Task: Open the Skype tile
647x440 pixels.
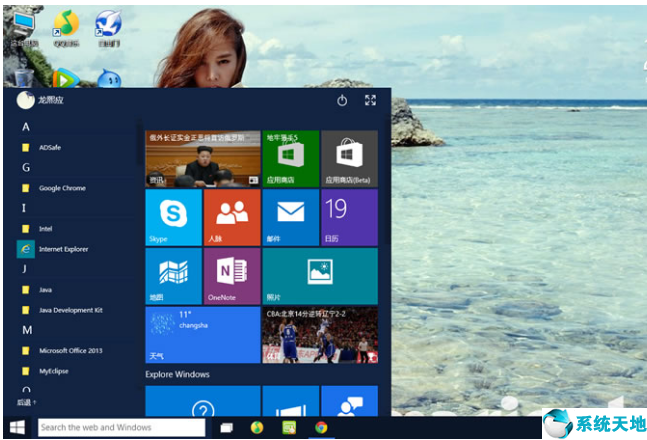Action: (x=174, y=218)
